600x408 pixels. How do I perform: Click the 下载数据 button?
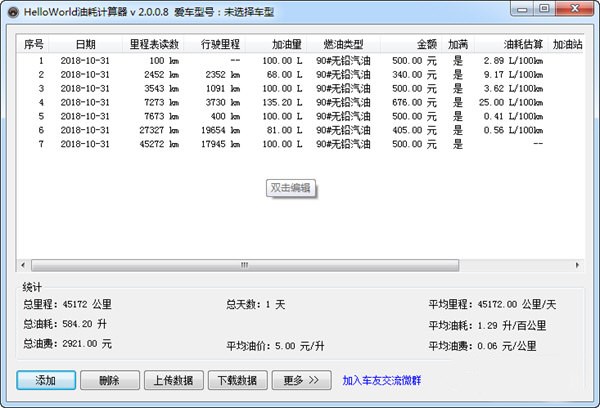[238, 380]
